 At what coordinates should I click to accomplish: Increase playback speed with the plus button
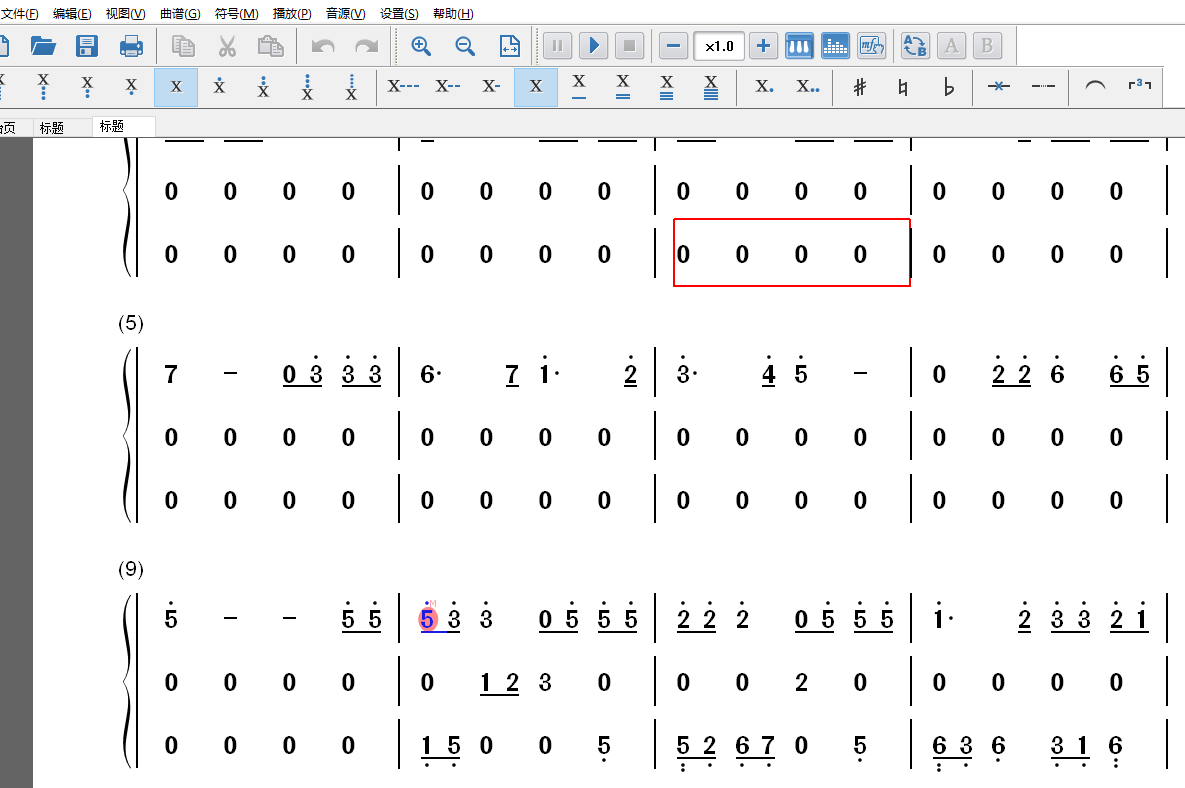click(x=763, y=46)
